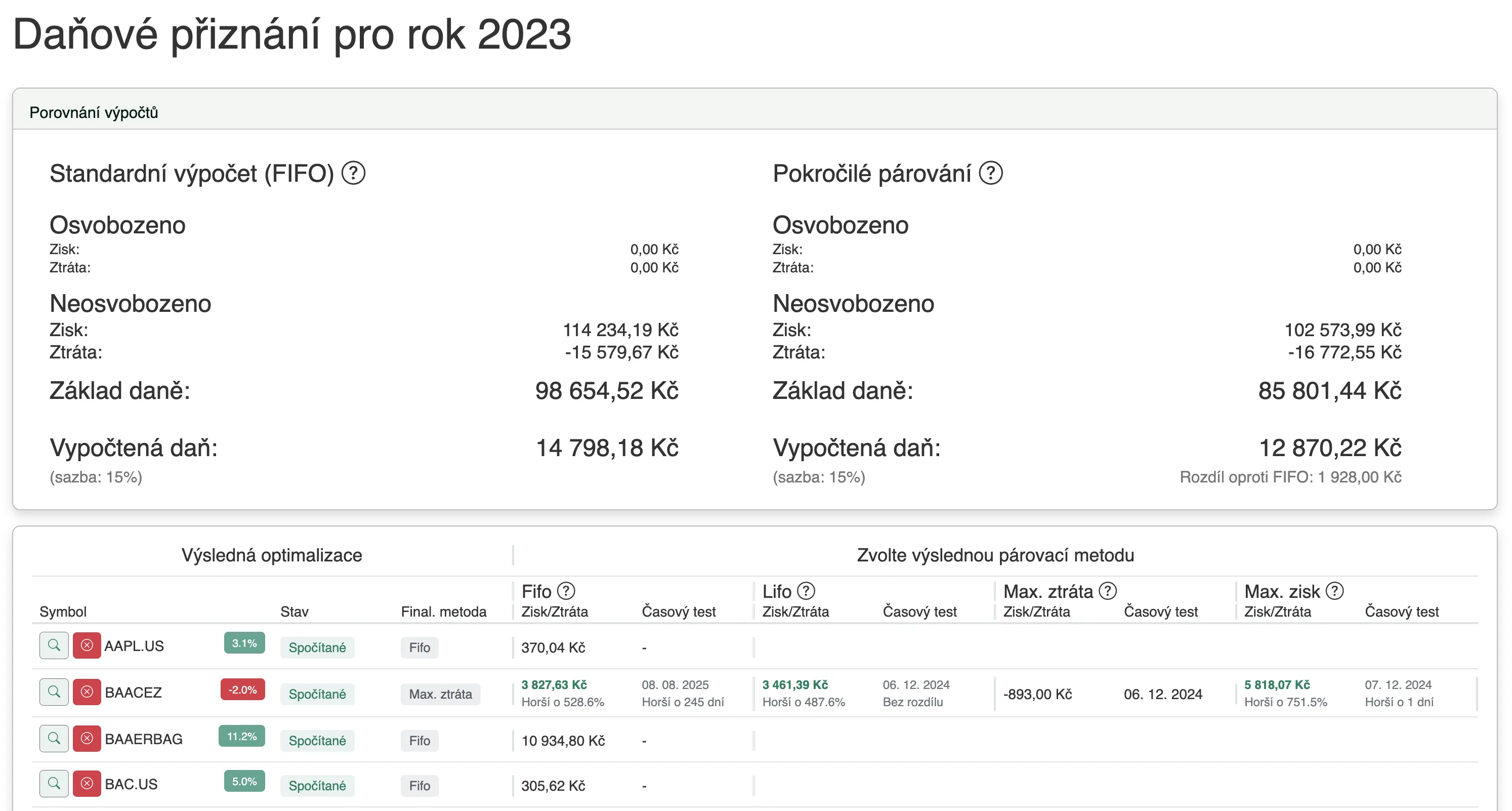The width and height of the screenshot is (1512, 811).
Task: Click the red remove icon for AAPL.US
Action: [x=87, y=645]
